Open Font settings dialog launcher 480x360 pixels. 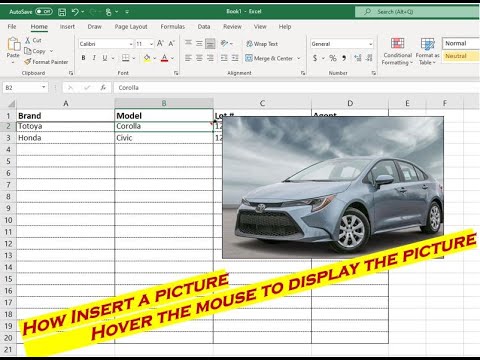tap(176, 73)
